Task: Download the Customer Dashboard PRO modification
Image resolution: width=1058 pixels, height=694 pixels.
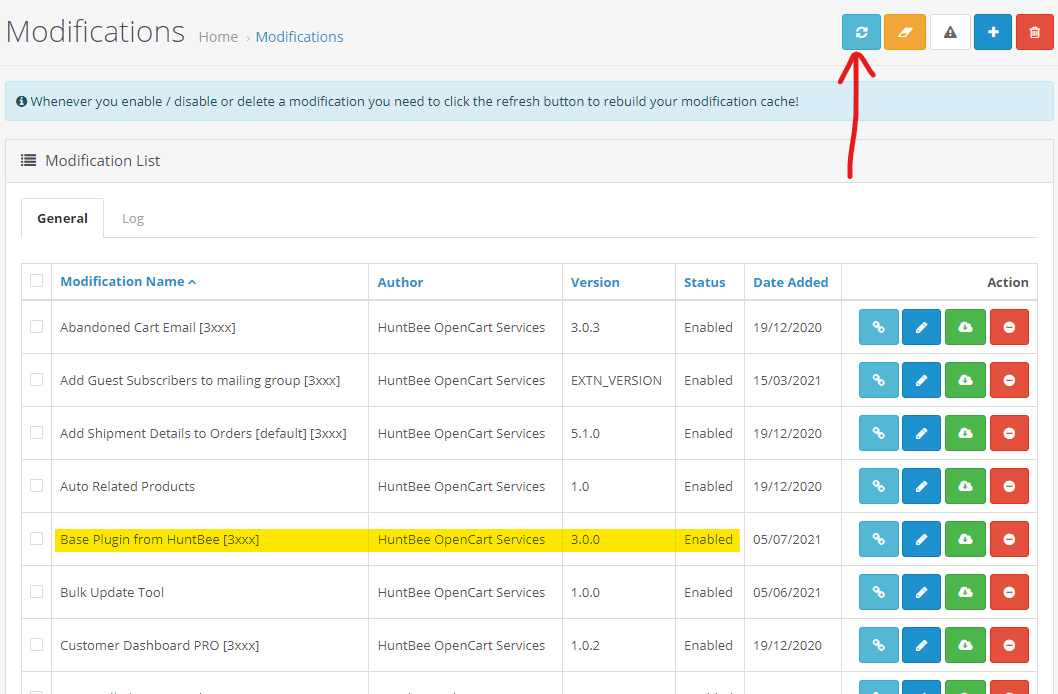Action: click(966, 645)
